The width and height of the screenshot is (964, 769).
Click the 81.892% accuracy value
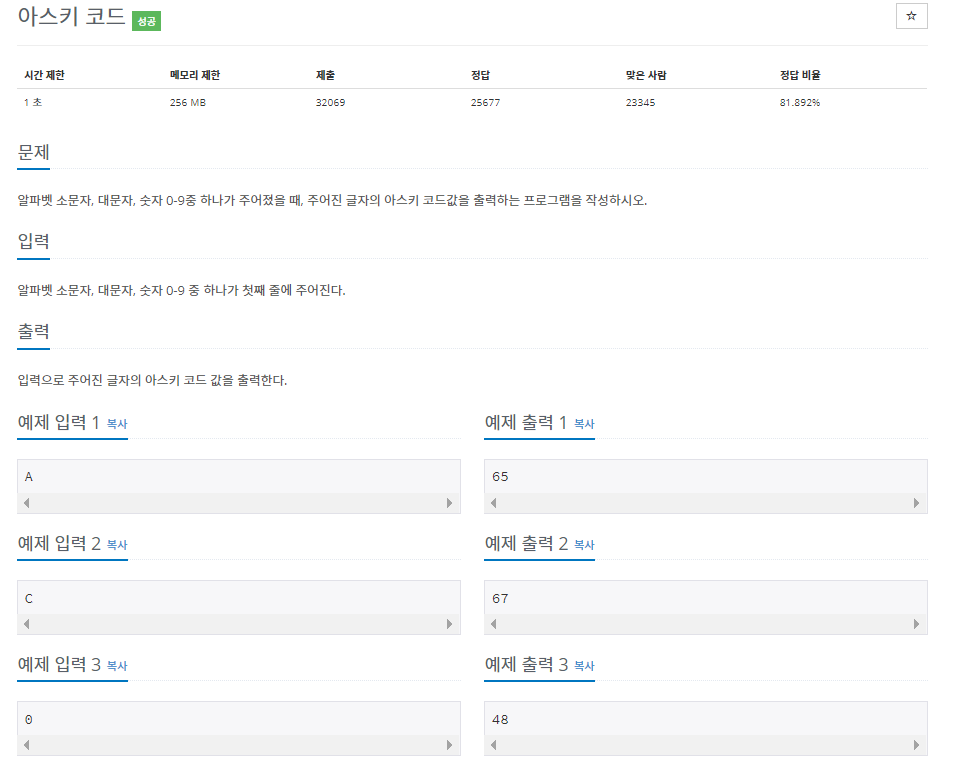click(x=800, y=103)
